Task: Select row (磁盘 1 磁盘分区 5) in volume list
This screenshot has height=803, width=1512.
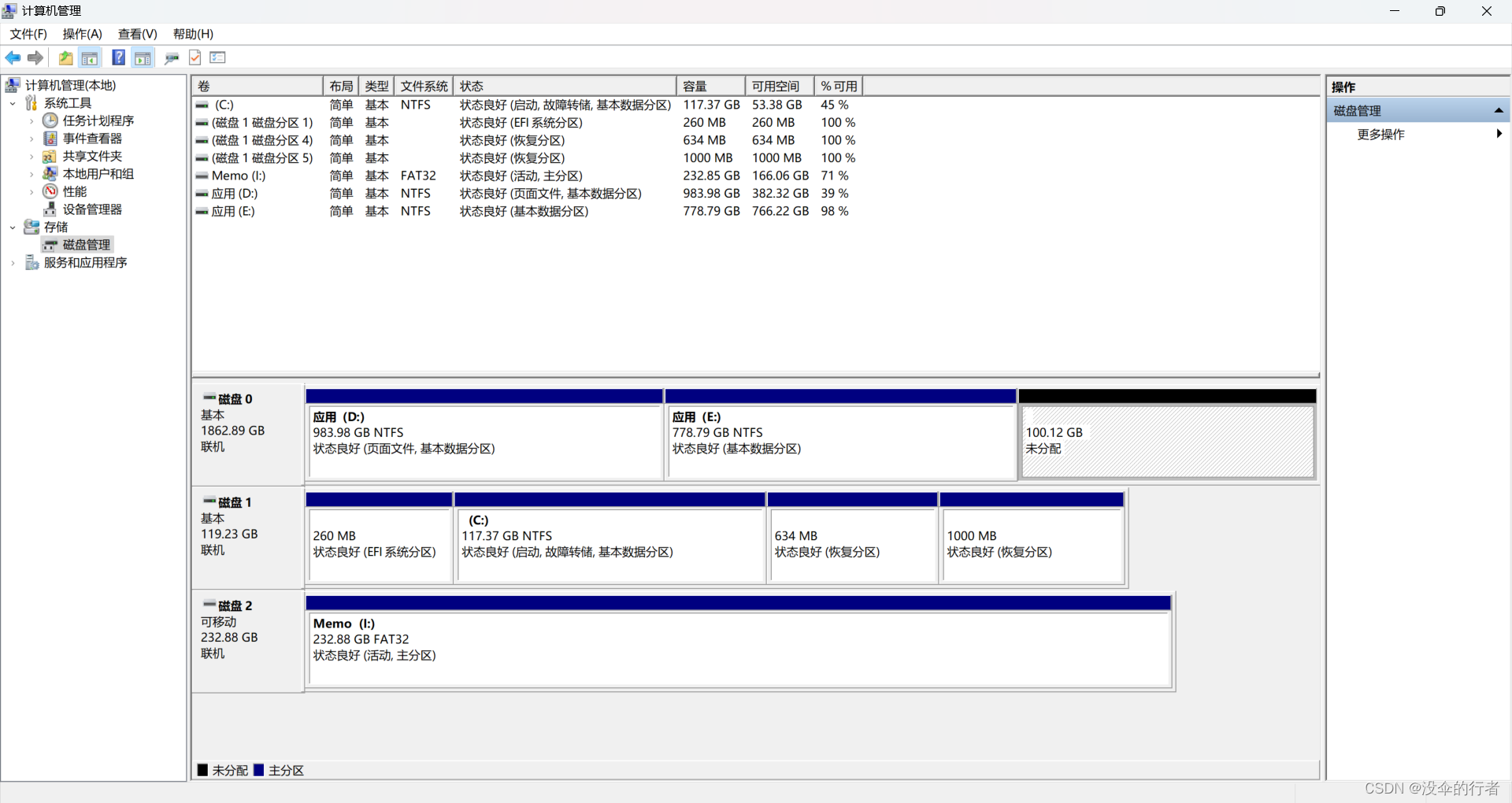Action: click(526, 158)
